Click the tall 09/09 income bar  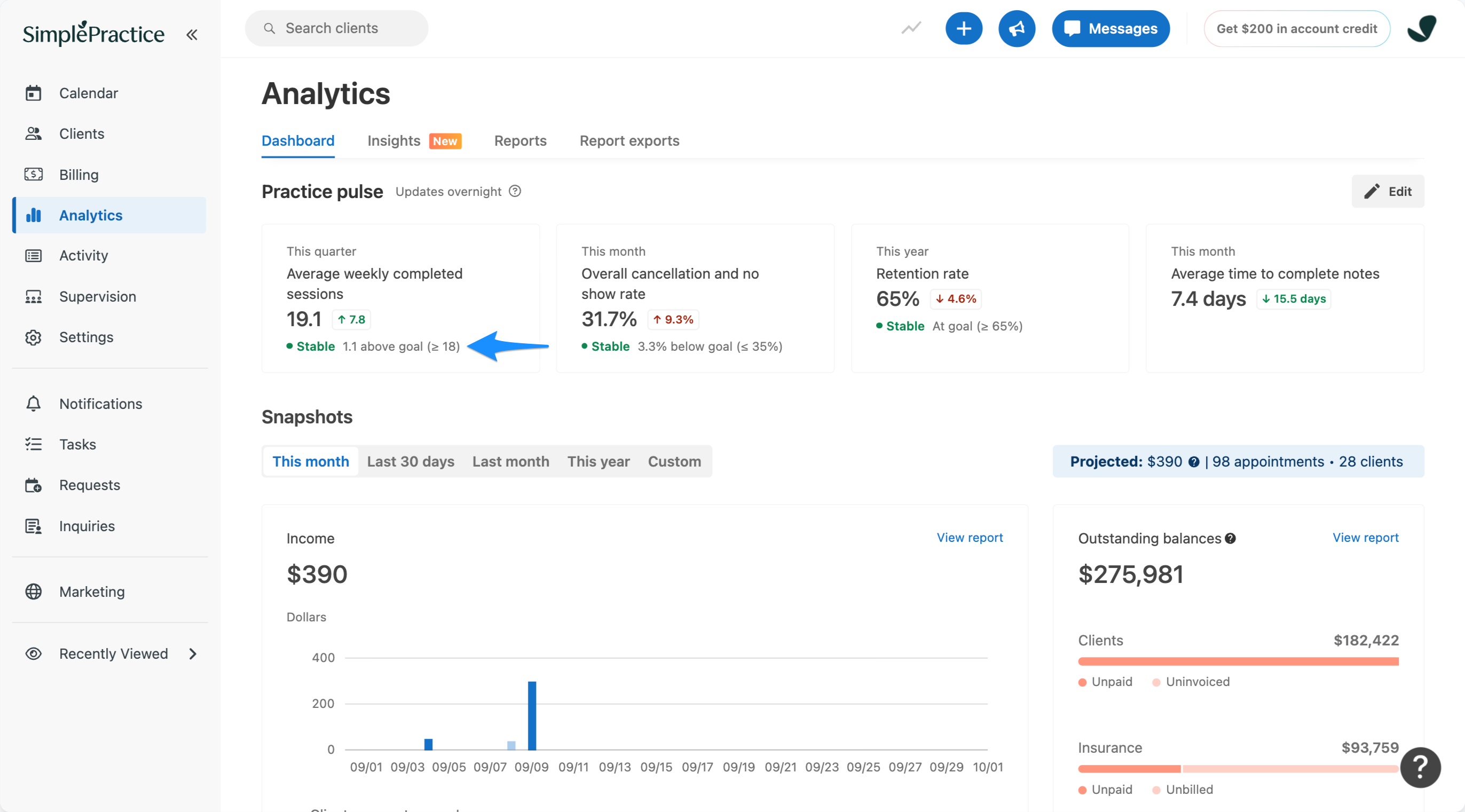532,715
